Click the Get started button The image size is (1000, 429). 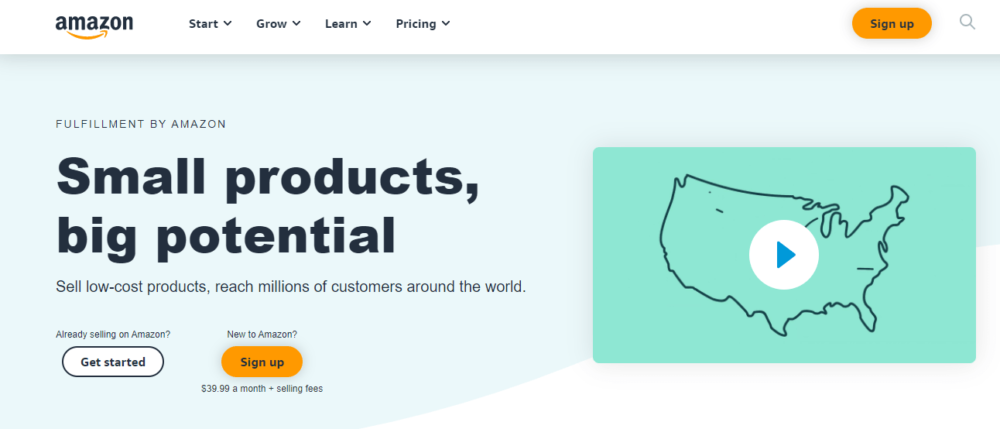pos(113,362)
